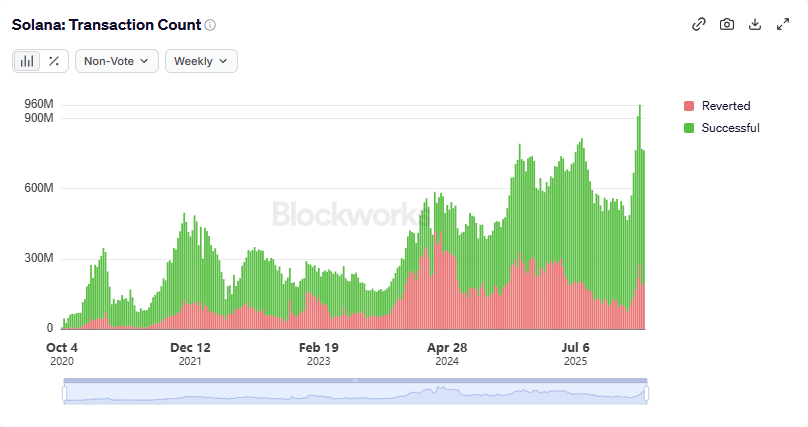The height and width of the screenshot is (427, 808).
Task: Click the Reverted legend label
Action: click(x=726, y=106)
